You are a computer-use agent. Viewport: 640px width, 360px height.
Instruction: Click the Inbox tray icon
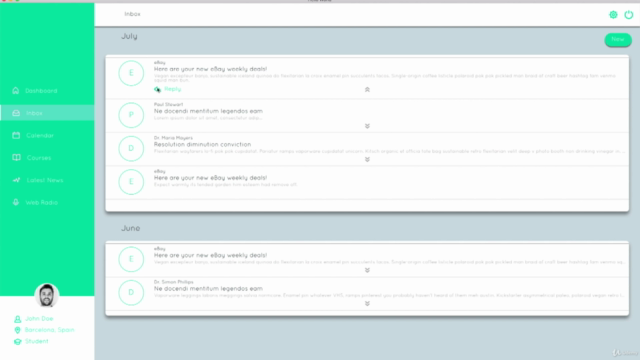point(16,113)
